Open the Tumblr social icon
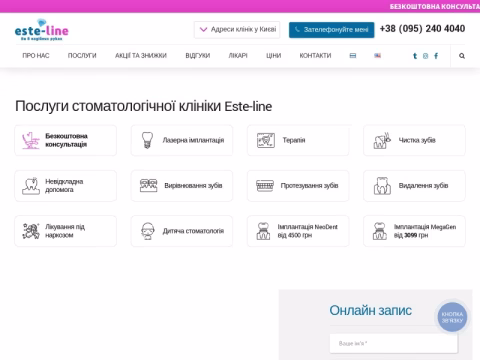This screenshot has width=480, height=360. point(415,56)
